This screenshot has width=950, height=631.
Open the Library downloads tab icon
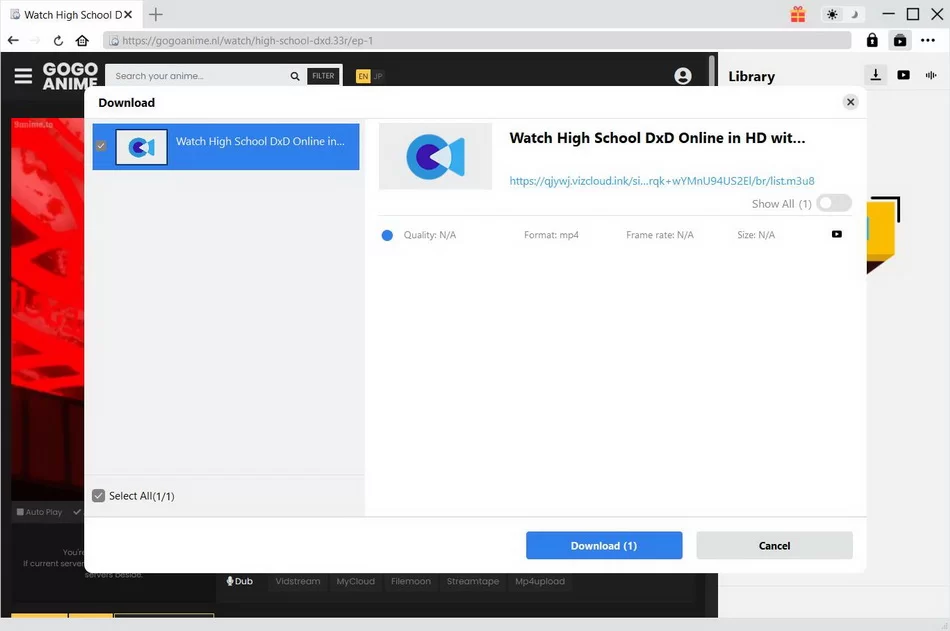point(875,75)
